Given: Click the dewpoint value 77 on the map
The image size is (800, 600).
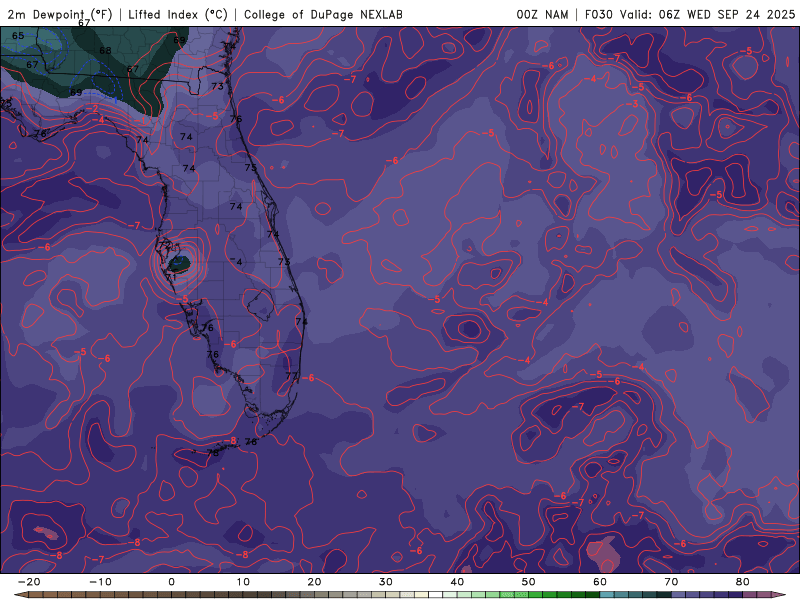Looking at the screenshot, I should (x=291, y=376).
